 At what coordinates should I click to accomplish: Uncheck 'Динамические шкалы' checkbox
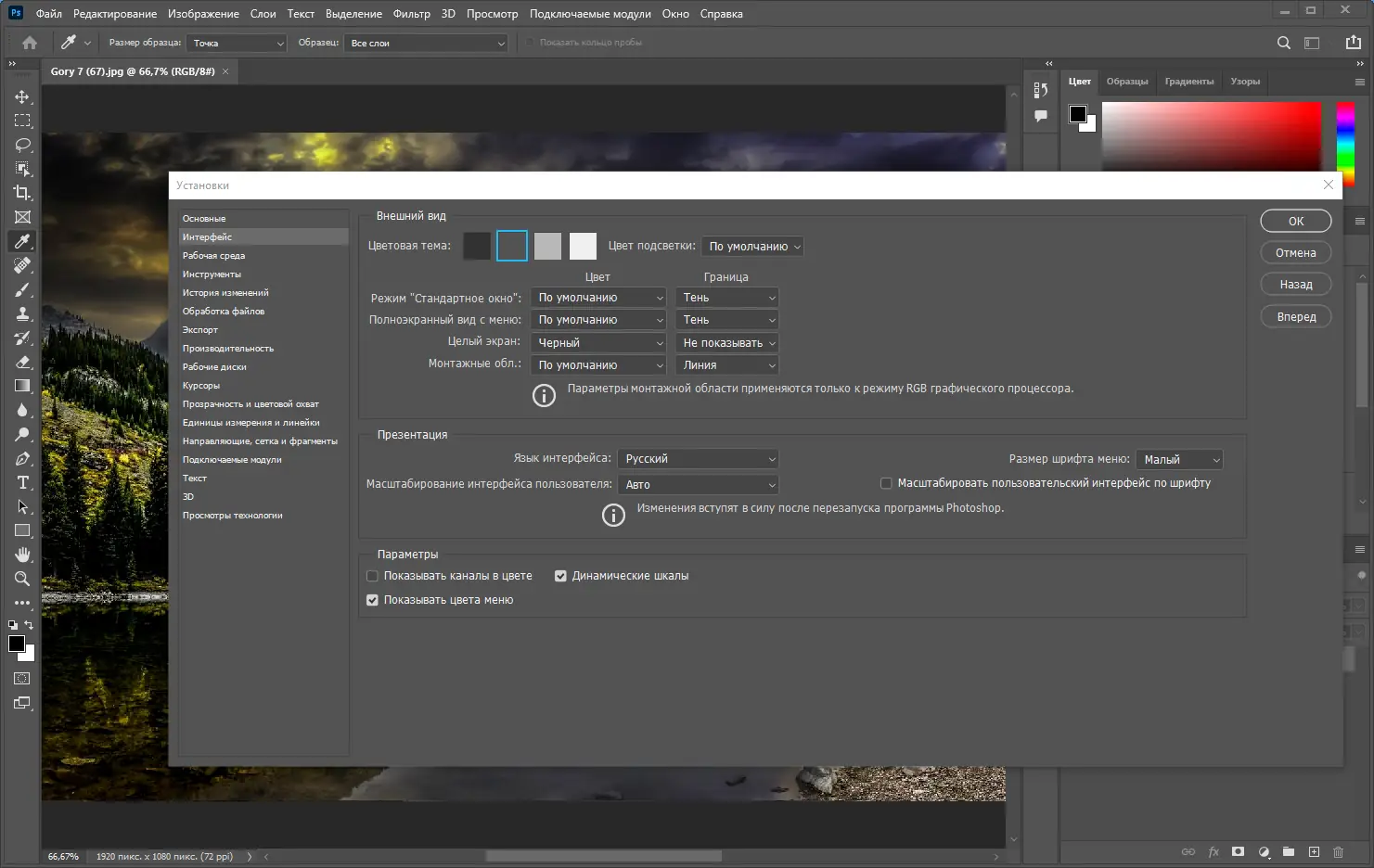click(x=560, y=576)
